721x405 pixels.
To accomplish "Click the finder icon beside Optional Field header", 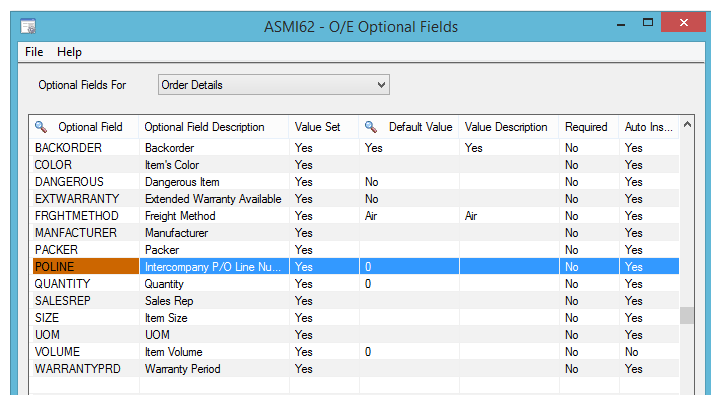I will [41, 127].
